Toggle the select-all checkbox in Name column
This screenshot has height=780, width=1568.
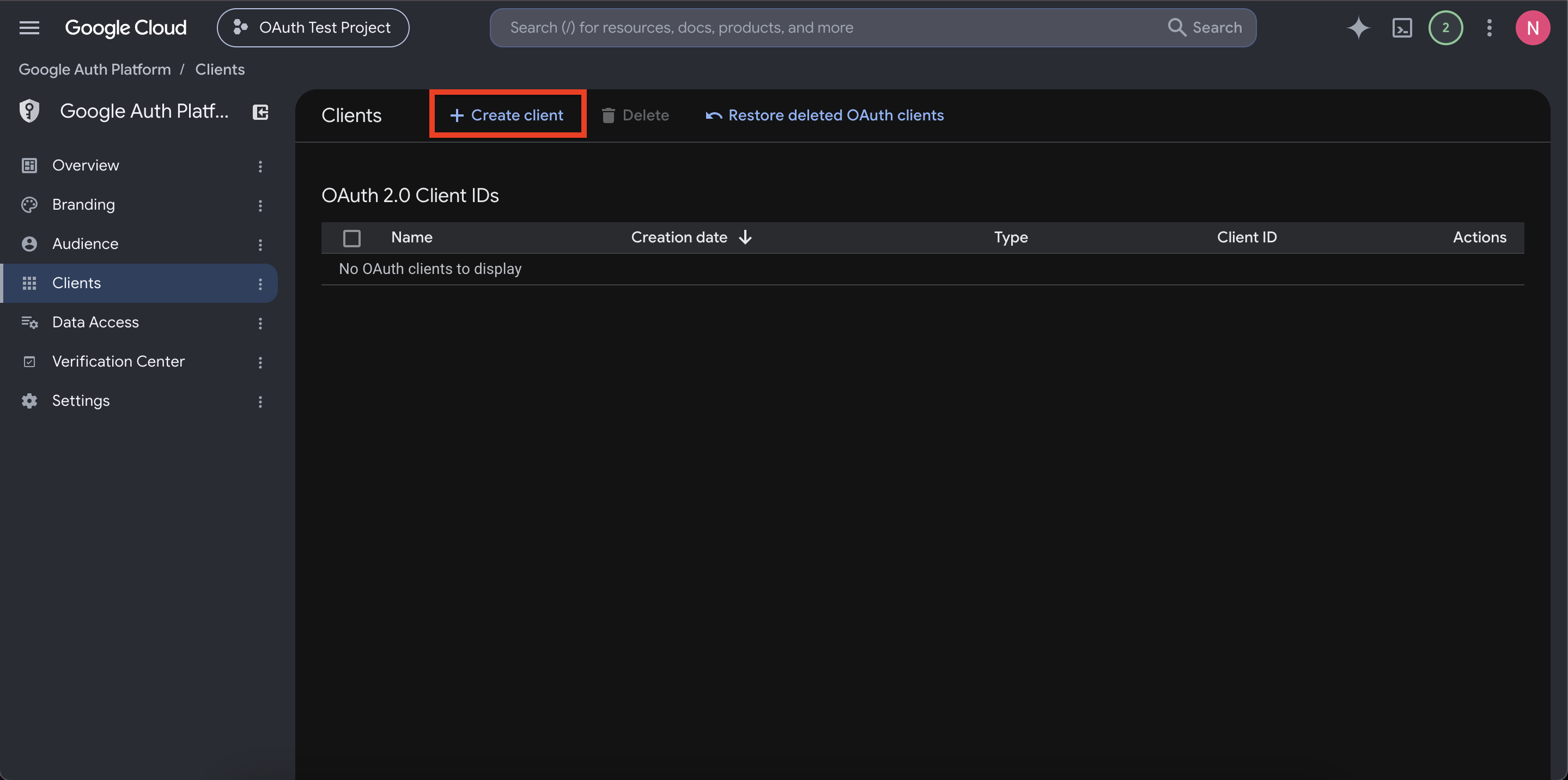[x=352, y=237]
